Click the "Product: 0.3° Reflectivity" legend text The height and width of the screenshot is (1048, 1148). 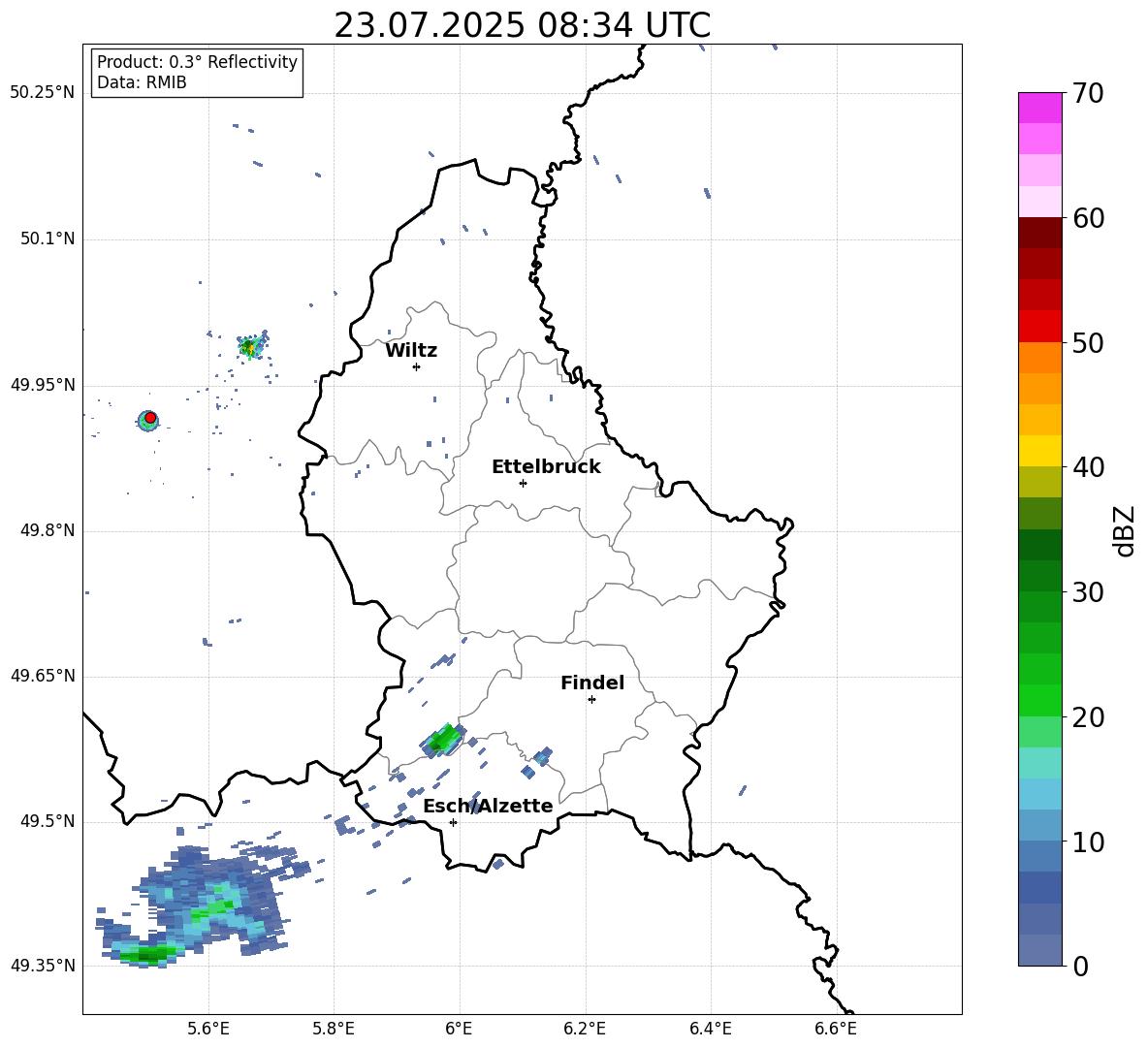[x=197, y=61]
